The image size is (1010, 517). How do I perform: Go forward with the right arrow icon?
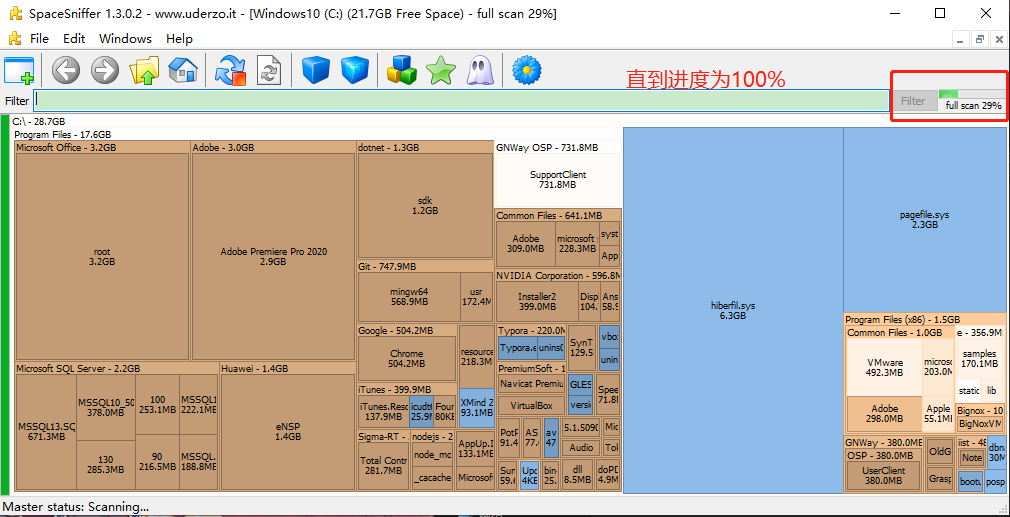(105, 70)
